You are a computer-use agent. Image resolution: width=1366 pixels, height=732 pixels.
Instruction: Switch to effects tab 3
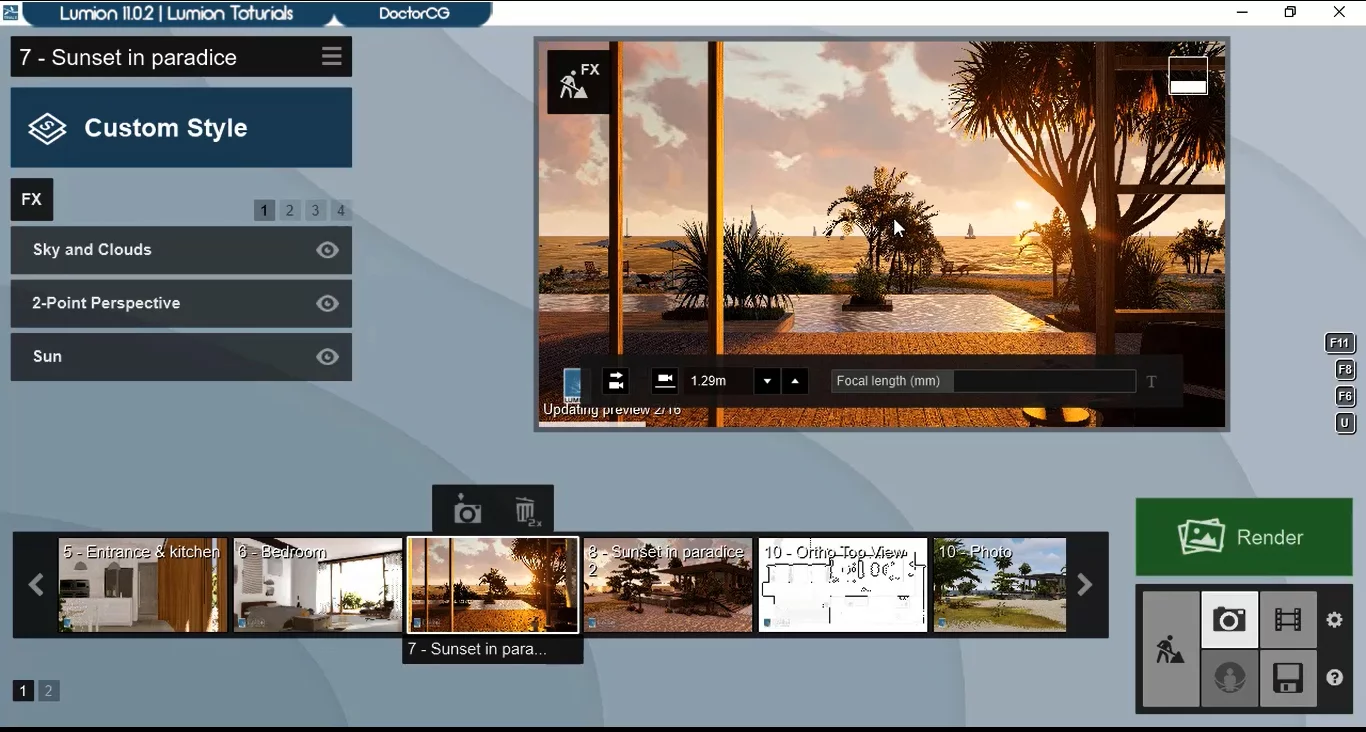pyautogui.click(x=315, y=211)
